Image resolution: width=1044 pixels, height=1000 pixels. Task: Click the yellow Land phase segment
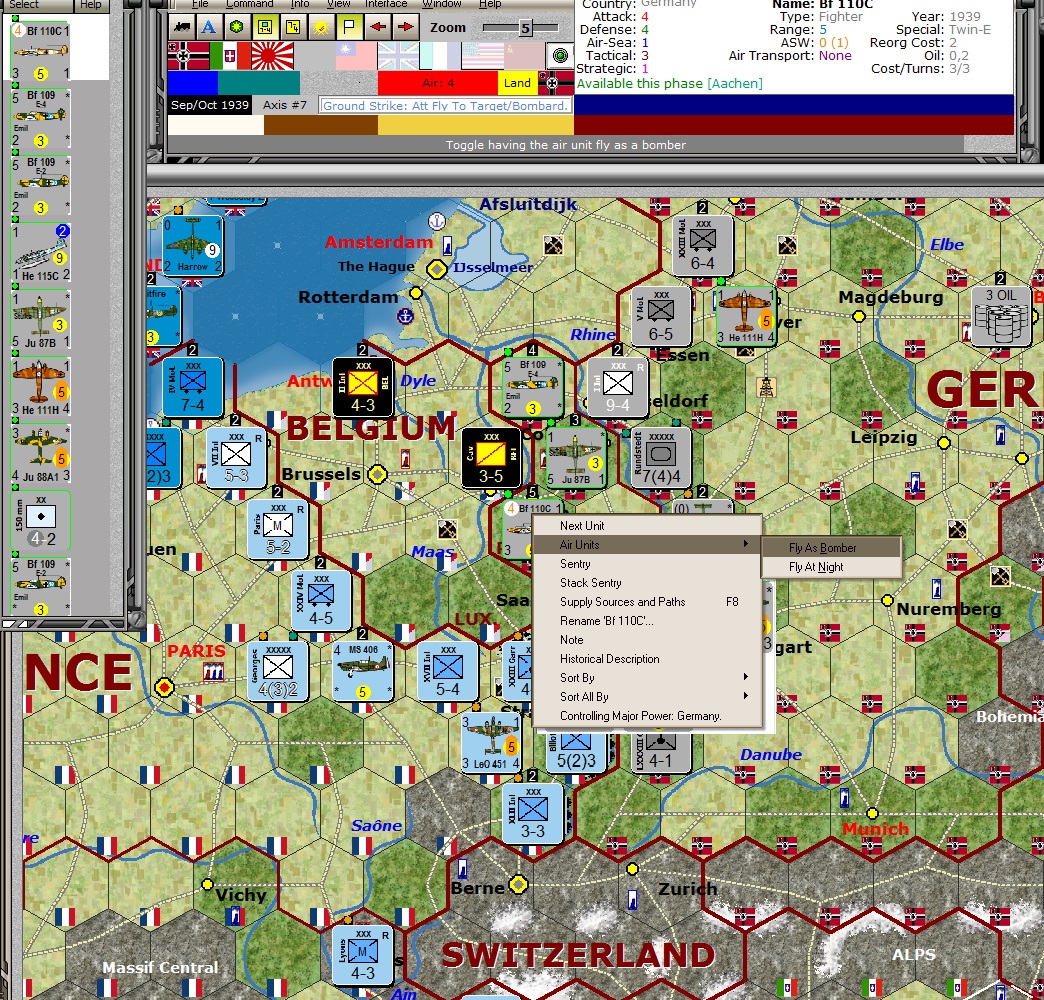pos(517,83)
